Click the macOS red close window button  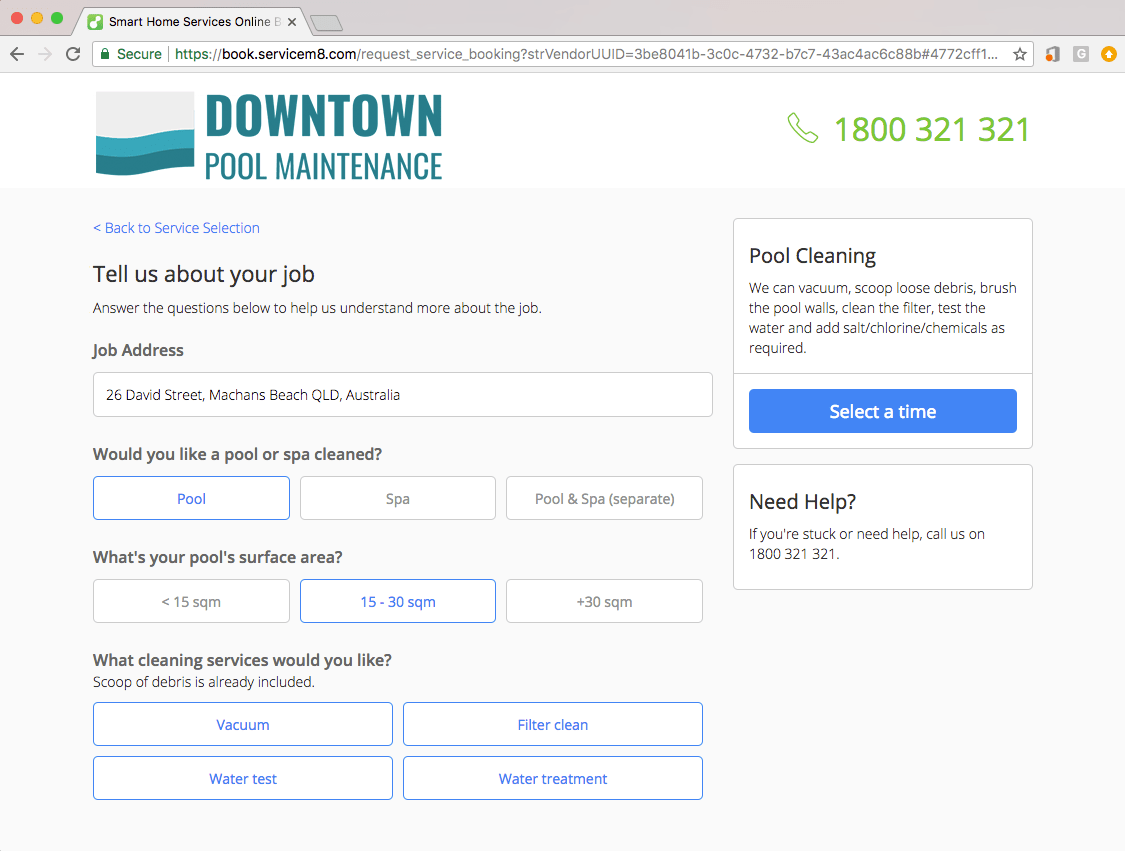pyautogui.click(x=17, y=19)
